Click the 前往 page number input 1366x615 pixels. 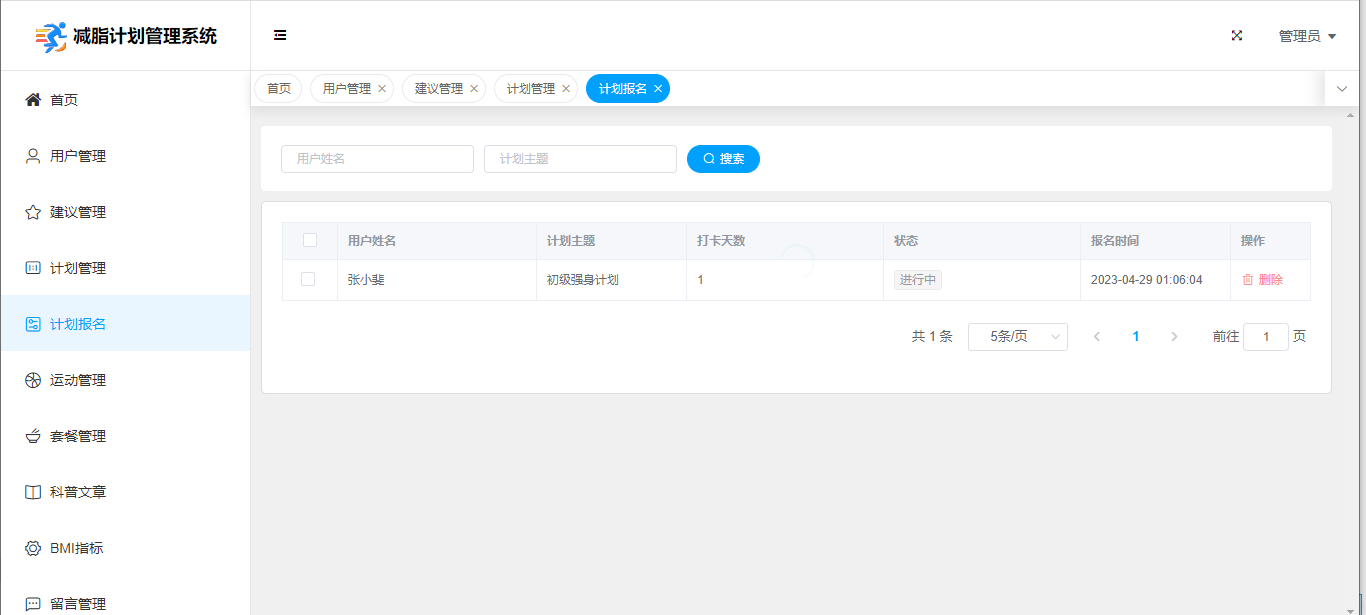click(x=1266, y=337)
